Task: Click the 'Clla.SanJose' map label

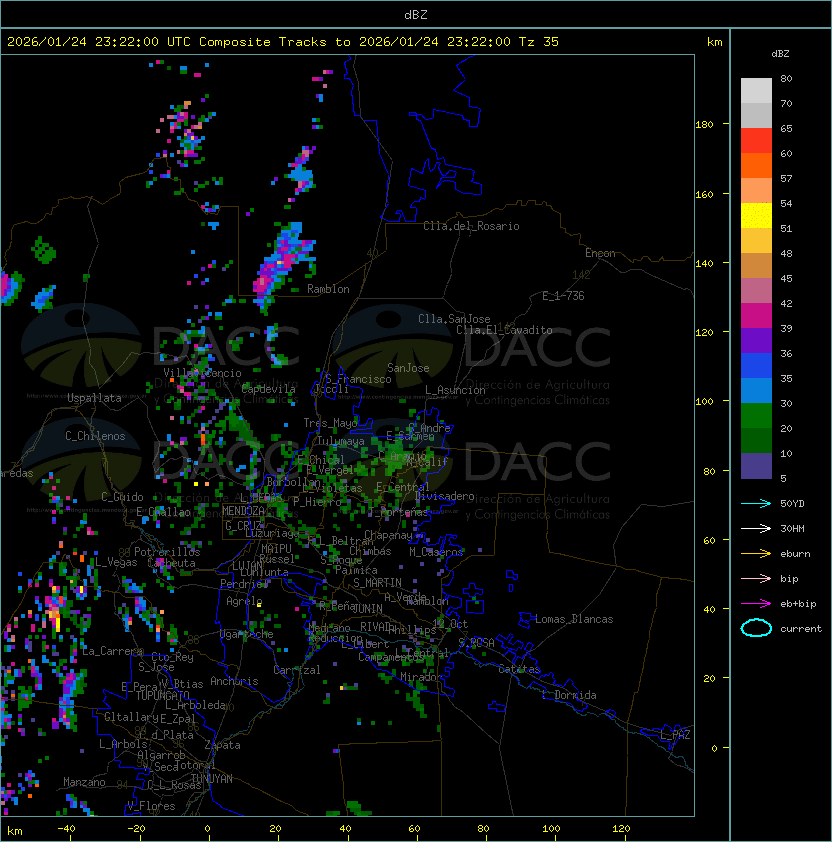Action: [x=454, y=319]
